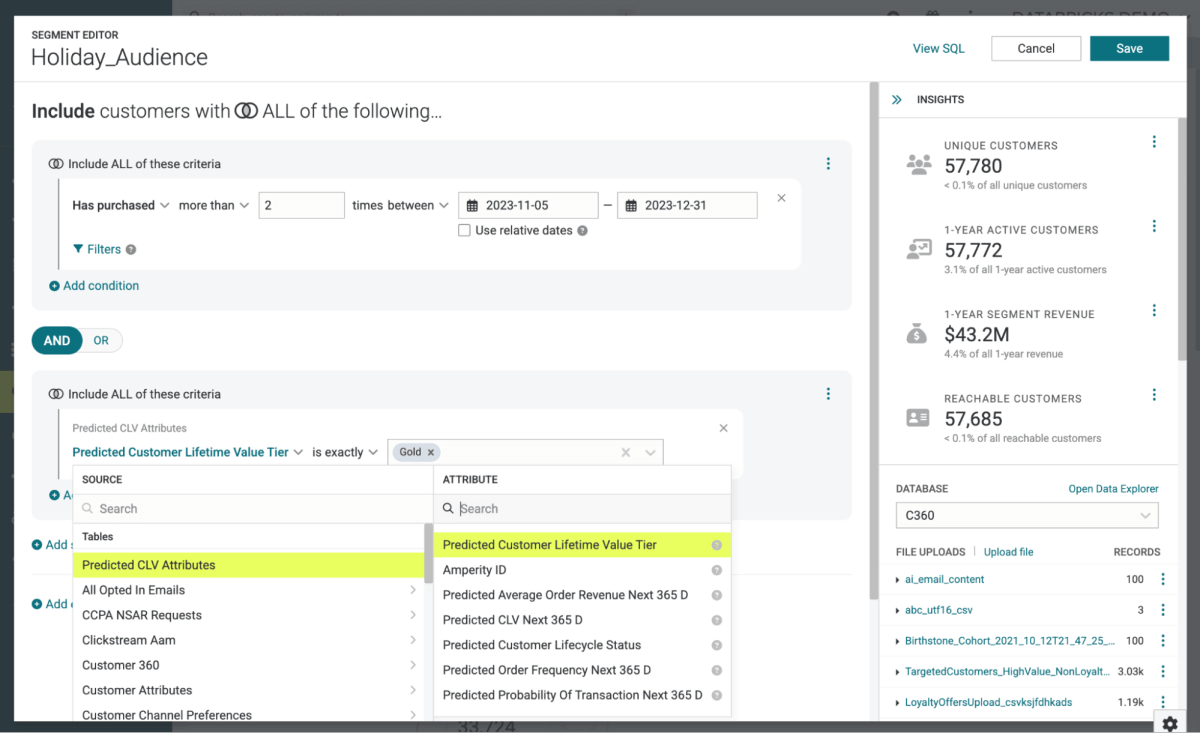The height and width of the screenshot is (733, 1200).
Task: Open the Unique Customers kebab menu
Action: pyautogui.click(x=1154, y=142)
